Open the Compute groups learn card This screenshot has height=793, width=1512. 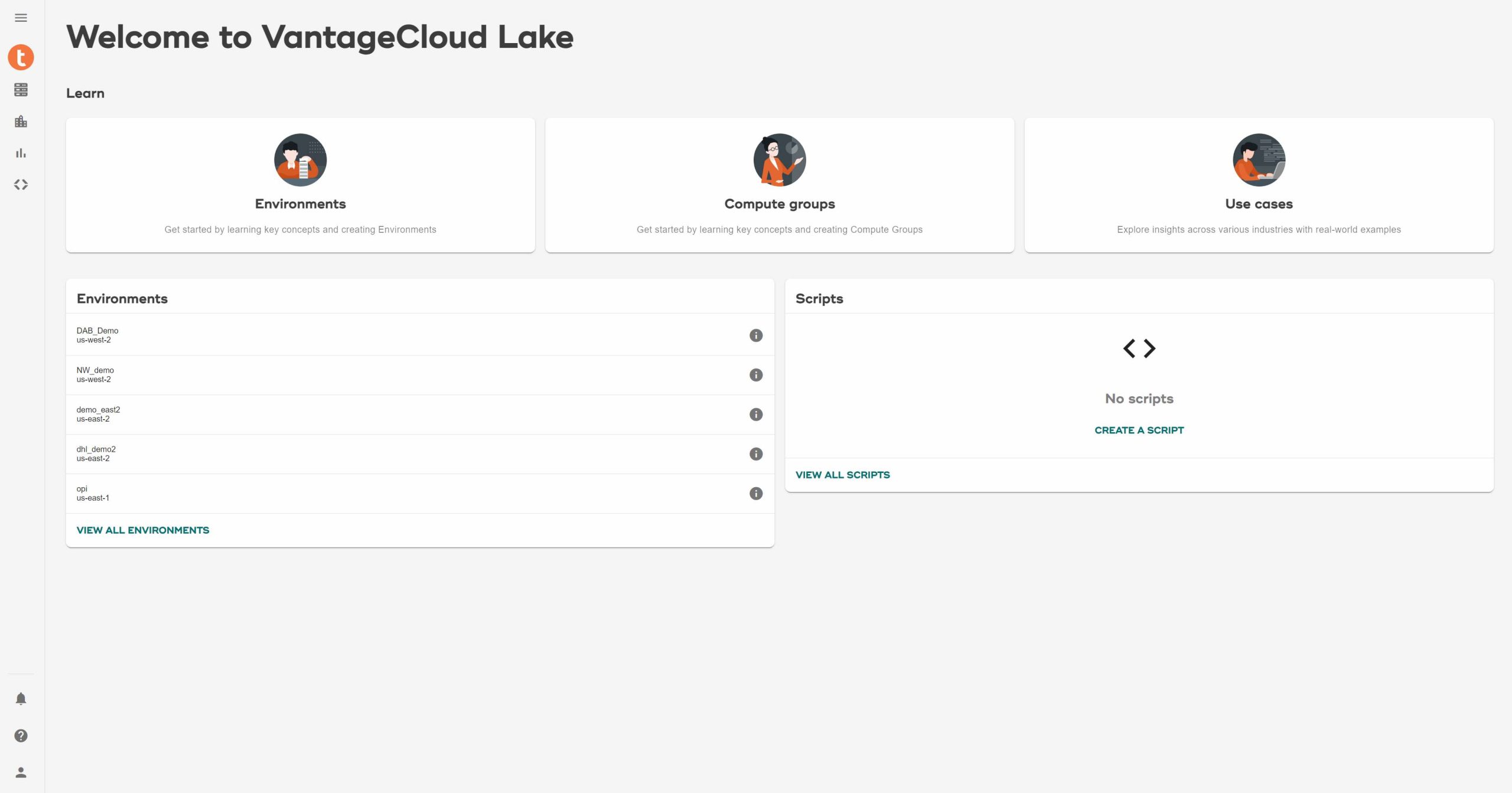click(779, 185)
